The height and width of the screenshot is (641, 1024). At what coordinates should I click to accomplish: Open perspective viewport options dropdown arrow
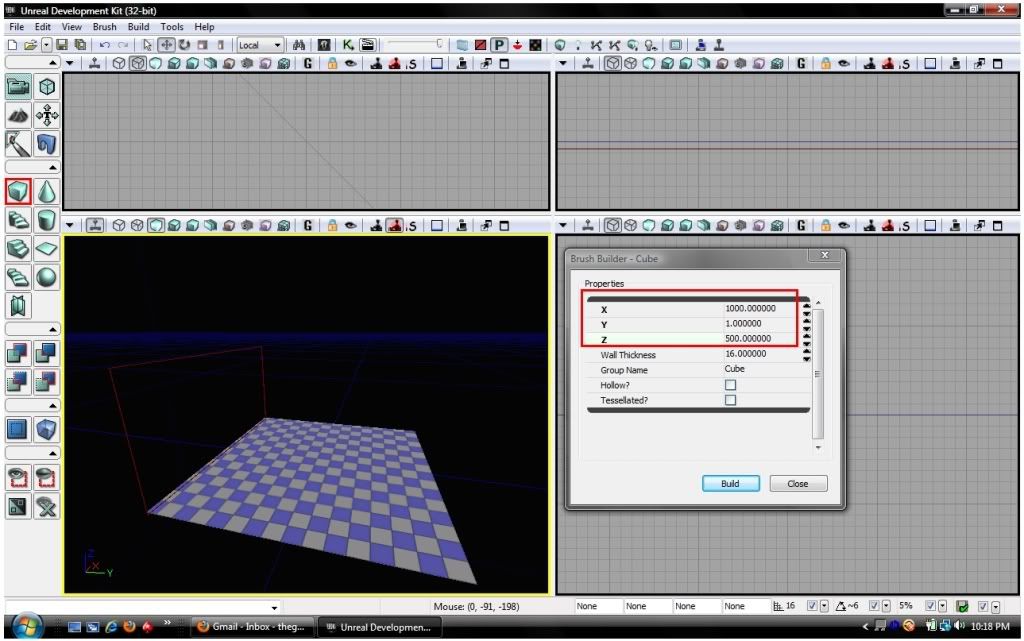70,226
